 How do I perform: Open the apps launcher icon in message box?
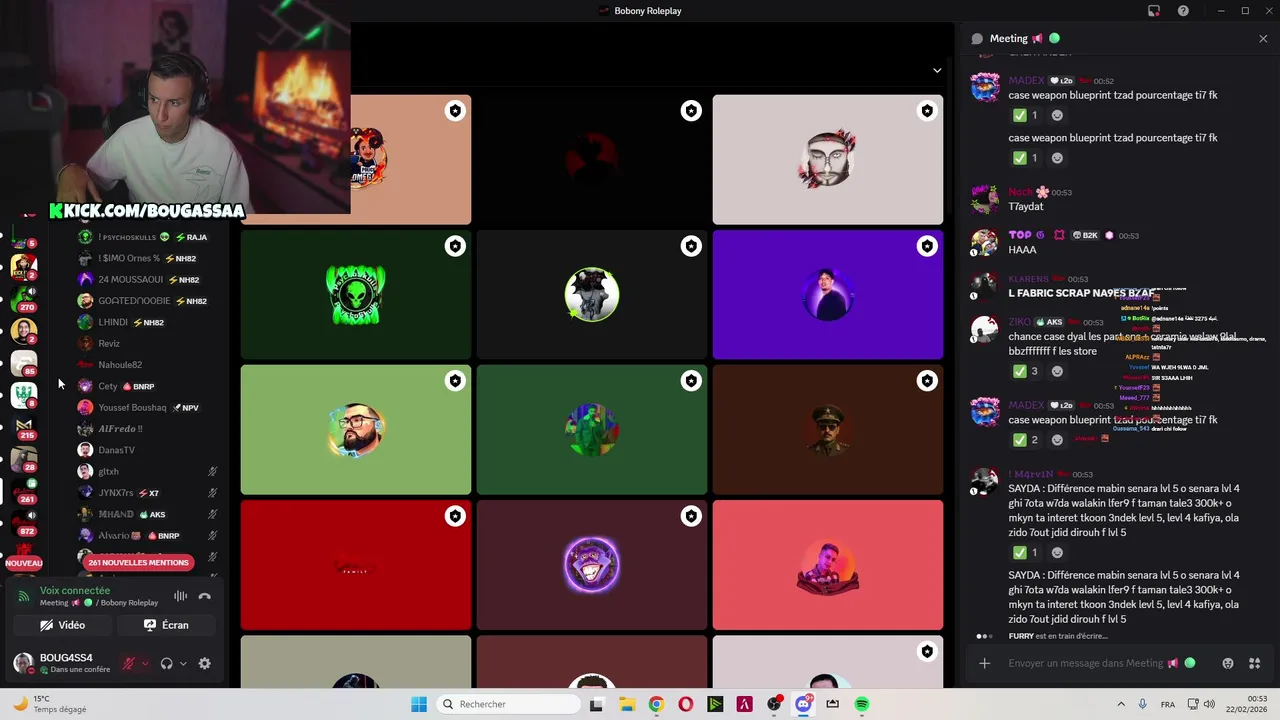[1255, 663]
